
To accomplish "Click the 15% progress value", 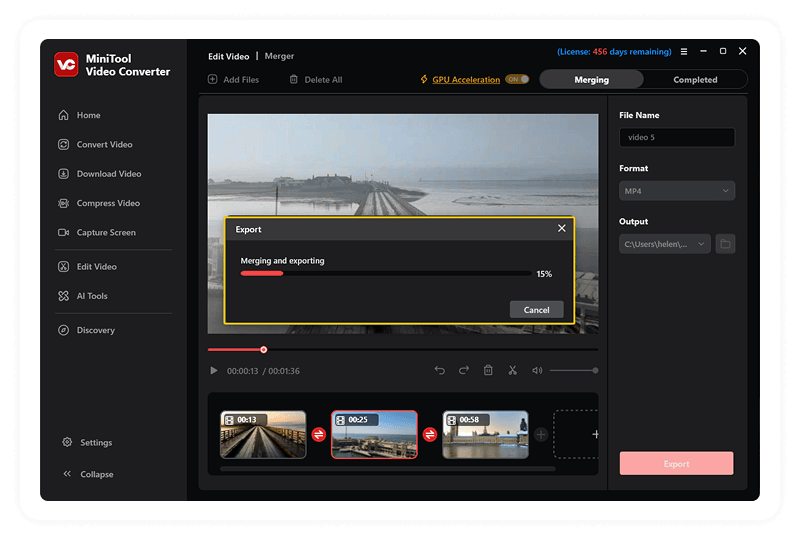I will (544, 274).
